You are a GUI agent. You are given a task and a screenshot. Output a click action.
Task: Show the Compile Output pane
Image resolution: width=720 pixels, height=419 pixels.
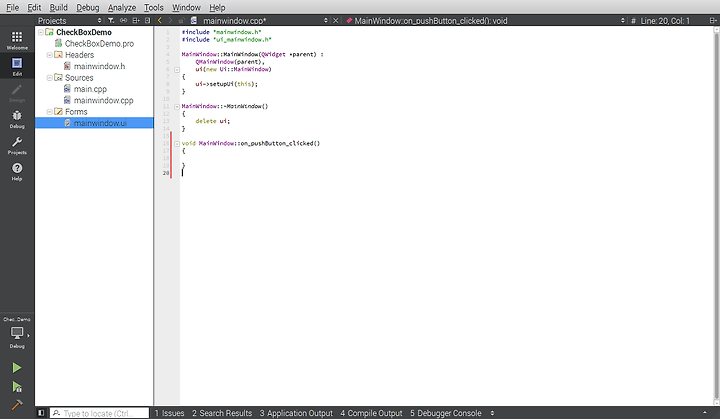pyautogui.click(x=371, y=413)
